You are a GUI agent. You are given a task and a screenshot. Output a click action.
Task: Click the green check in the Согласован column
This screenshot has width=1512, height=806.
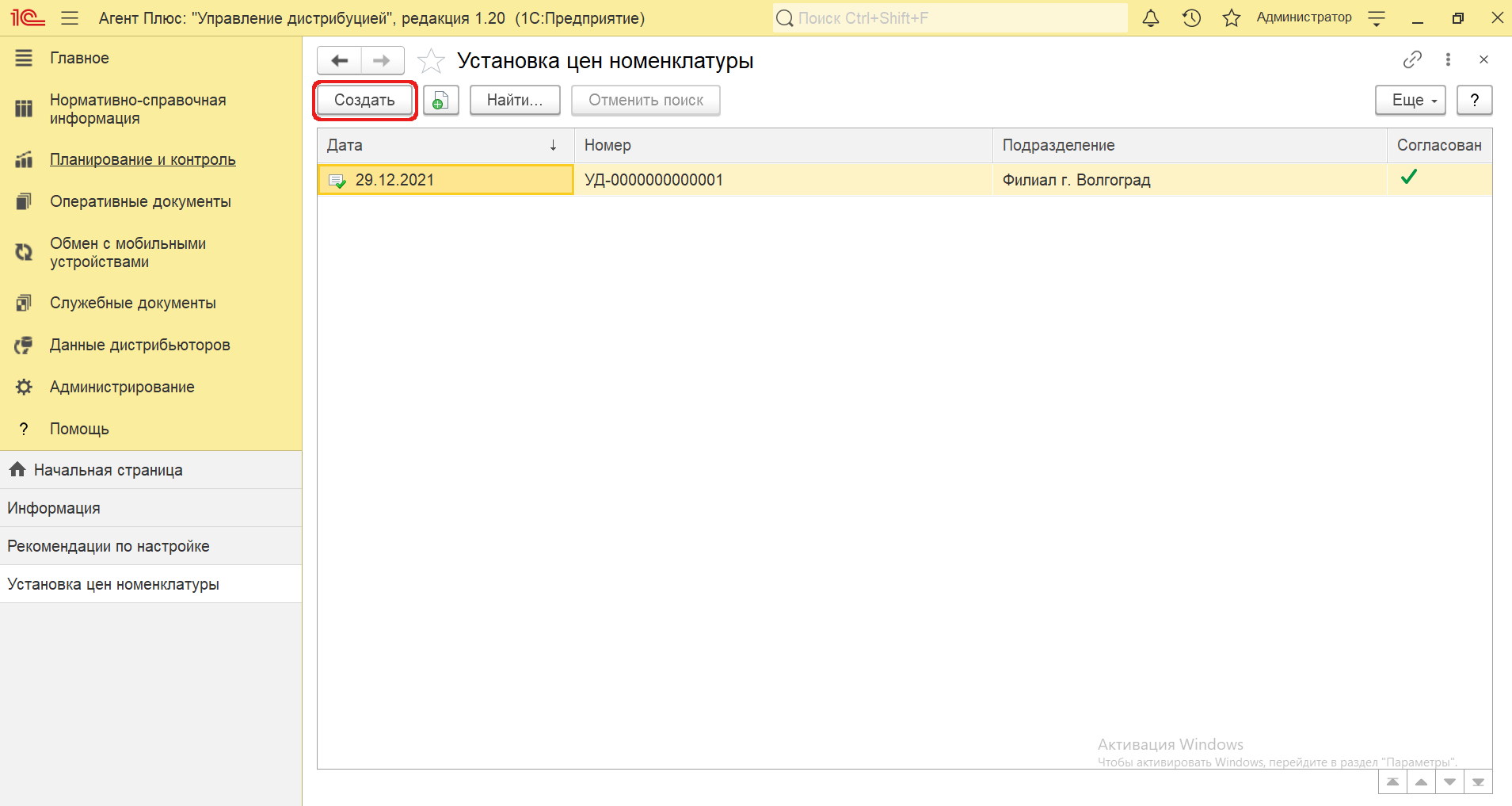pyautogui.click(x=1408, y=178)
